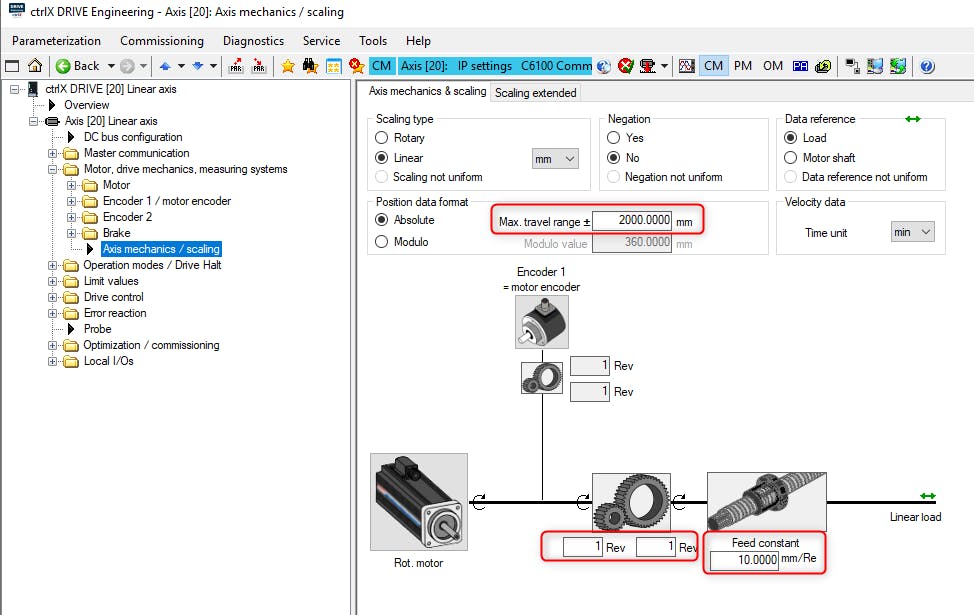Image resolution: width=974 pixels, height=615 pixels.
Task: Click the small two-computer connection icon
Action: tap(852, 66)
